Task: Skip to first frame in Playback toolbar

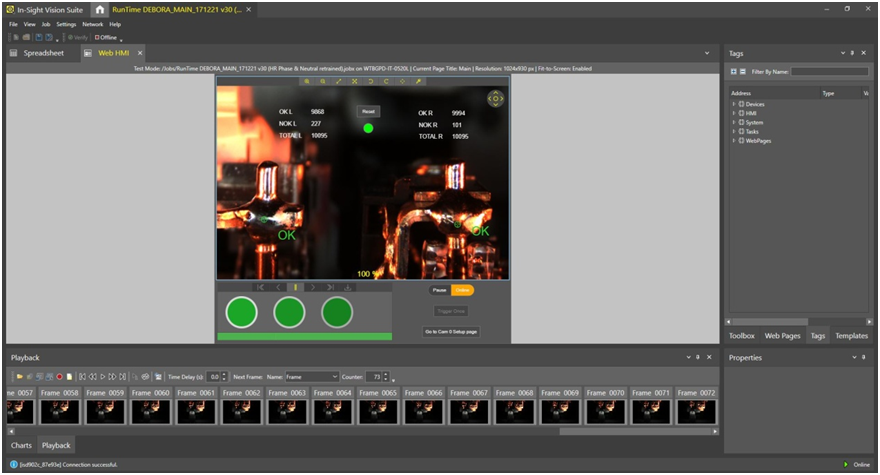Action: pos(82,377)
